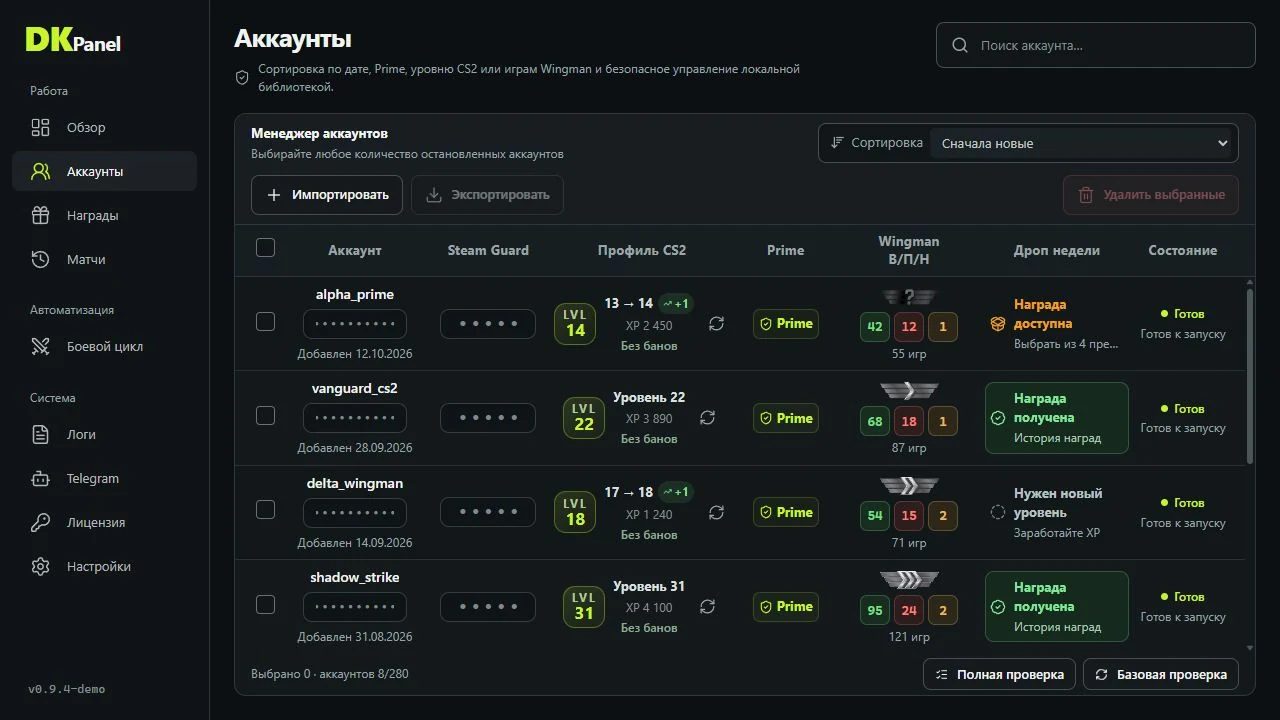Click the Матчи history icon

(40, 259)
